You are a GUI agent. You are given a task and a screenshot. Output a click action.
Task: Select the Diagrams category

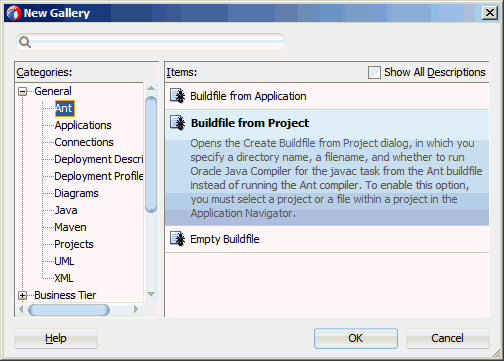[x=76, y=193]
